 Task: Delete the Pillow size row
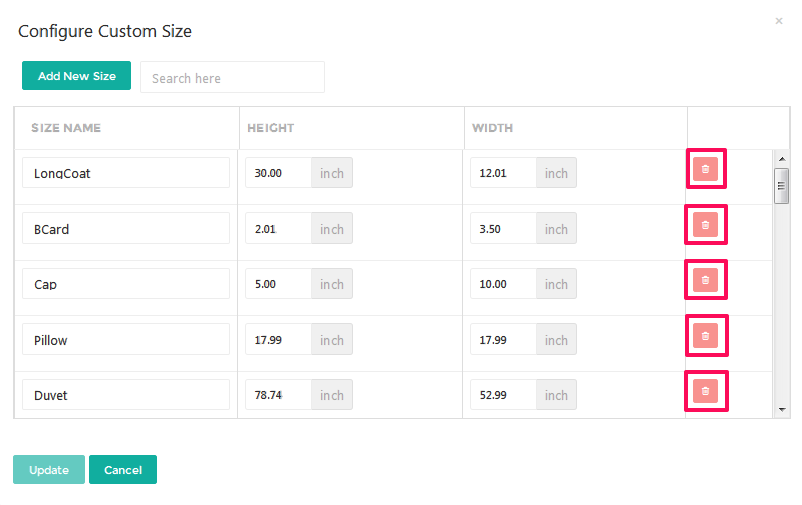[x=705, y=336]
